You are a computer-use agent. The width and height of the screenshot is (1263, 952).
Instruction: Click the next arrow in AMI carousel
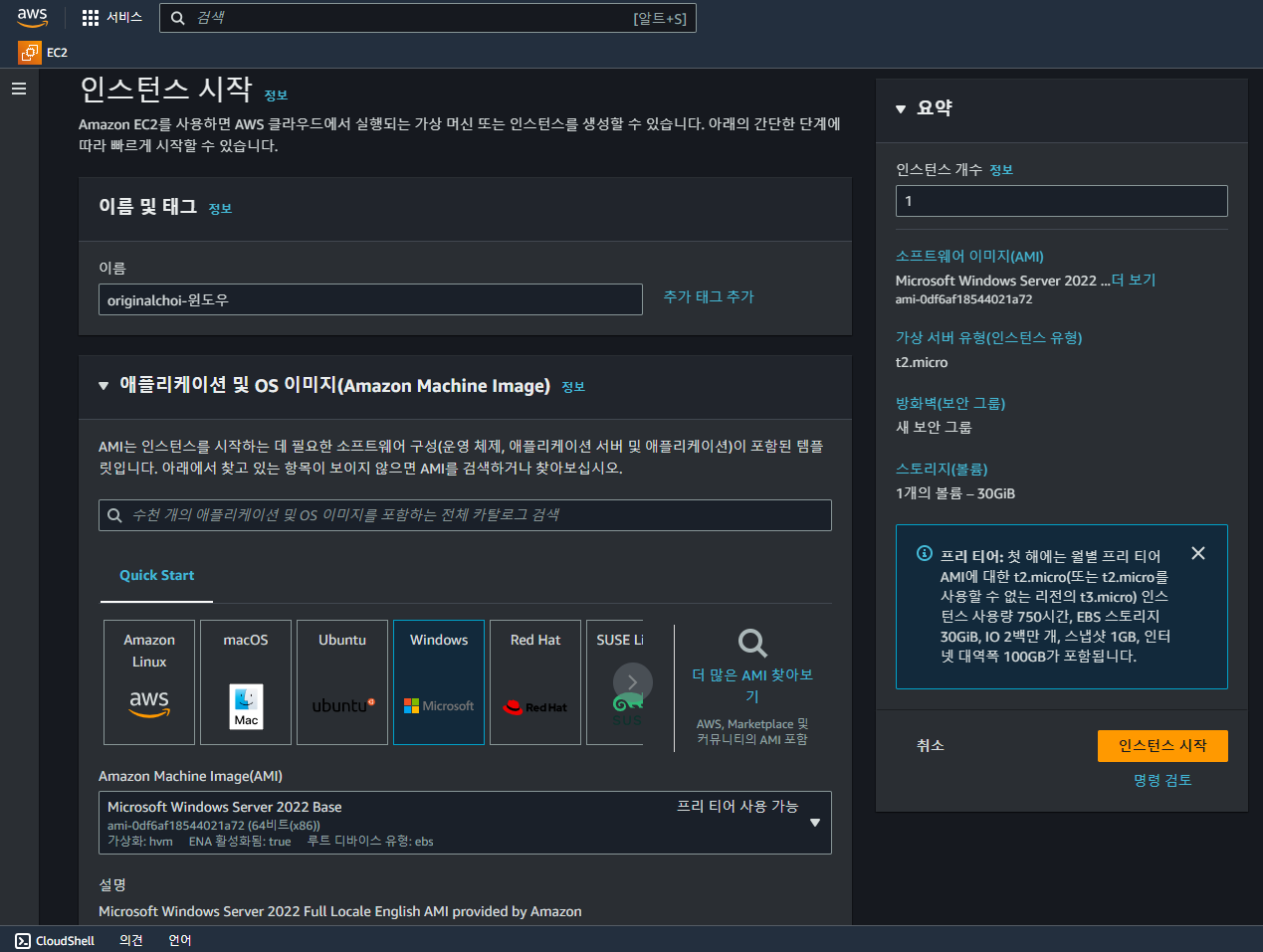(633, 682)
